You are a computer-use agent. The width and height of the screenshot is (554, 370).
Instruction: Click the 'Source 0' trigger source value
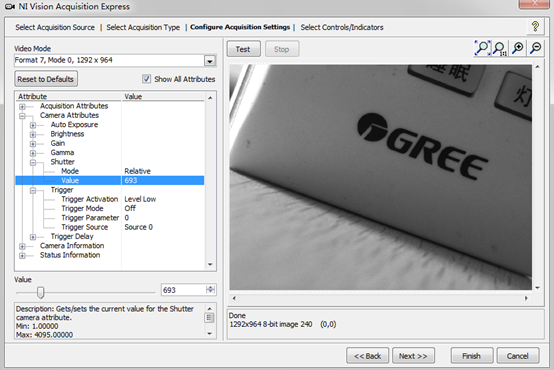point(138,227)
